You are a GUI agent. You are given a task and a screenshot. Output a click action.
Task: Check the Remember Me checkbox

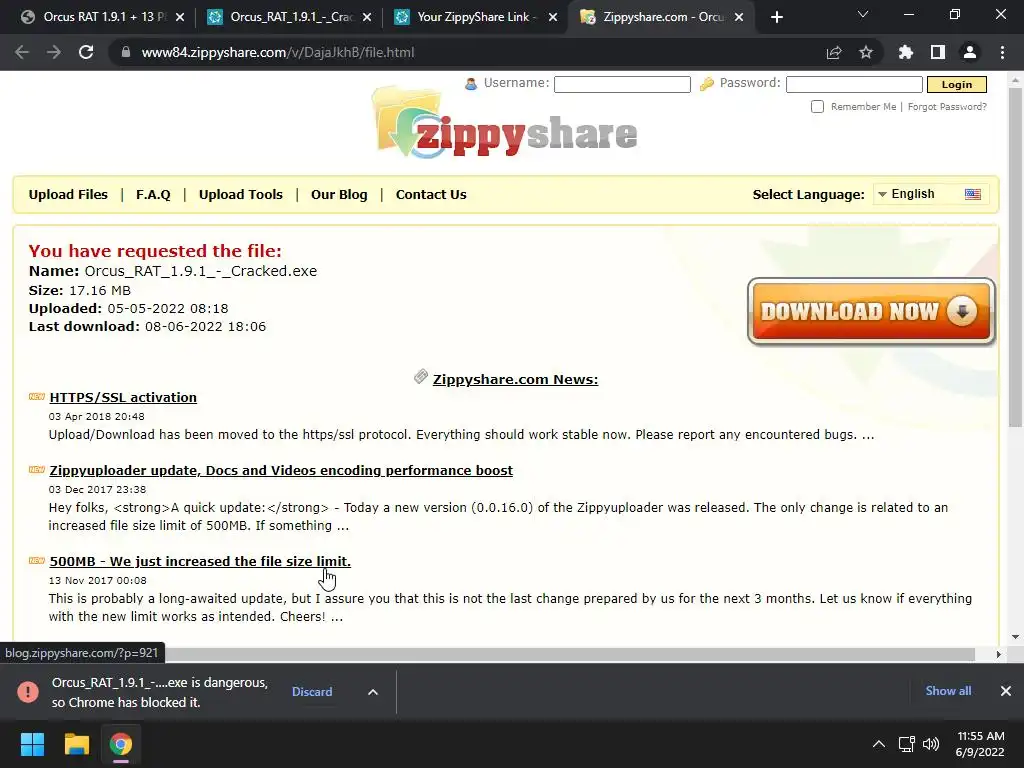(817, 106)
